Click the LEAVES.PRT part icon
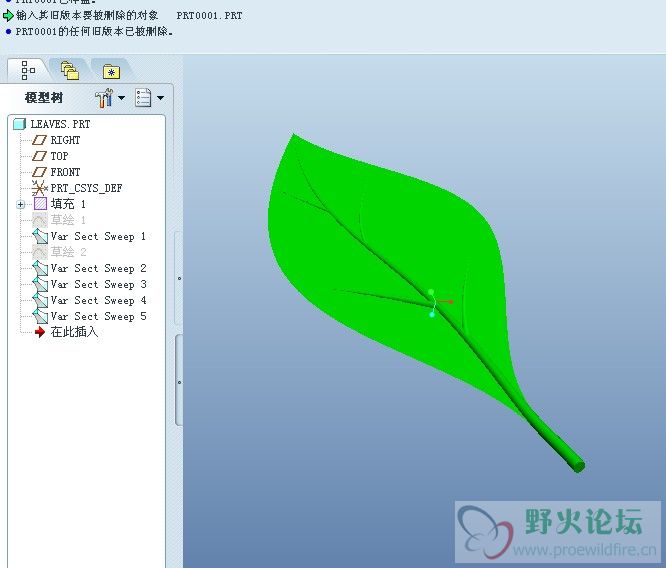This screenshot has width=666, height=568. tap(20, 124)
